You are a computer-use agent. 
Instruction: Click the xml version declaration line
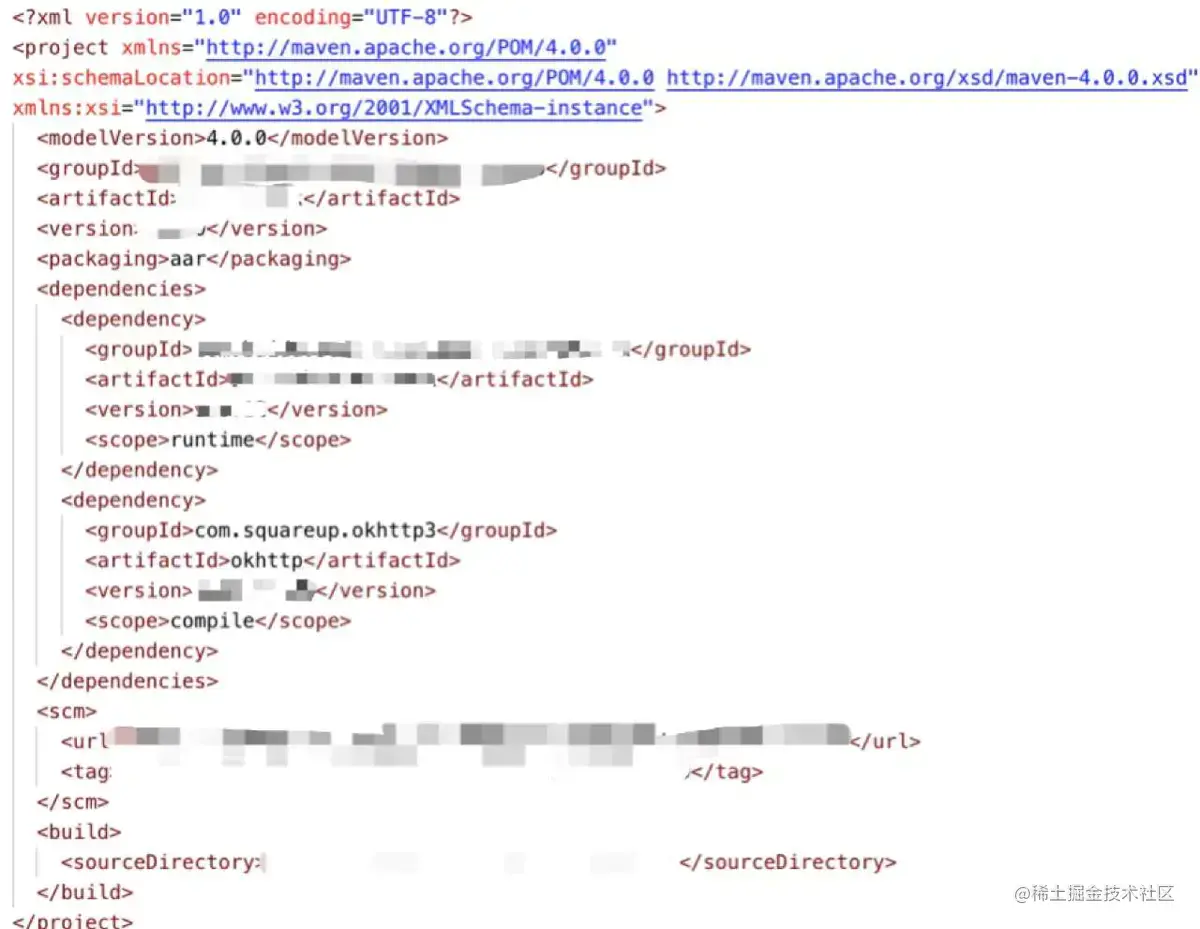tap(243, 17)
